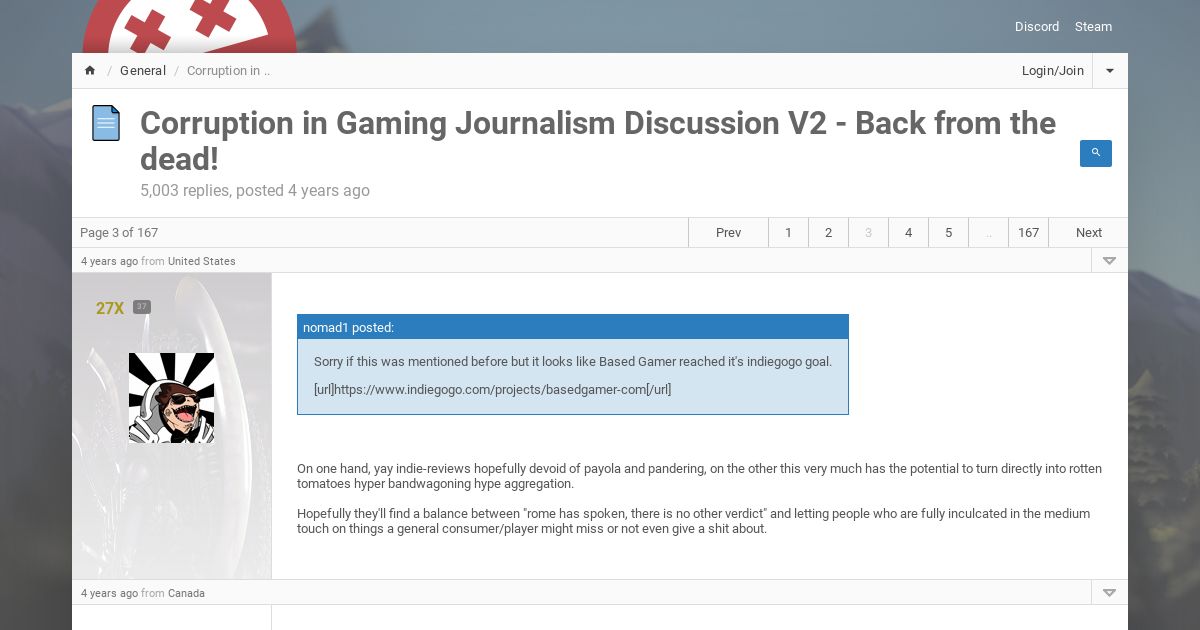Viewport: 1200px width, 630px height.
Task: Expand the dropdown arrow beside Login/Join
Action: [1110, 71]
